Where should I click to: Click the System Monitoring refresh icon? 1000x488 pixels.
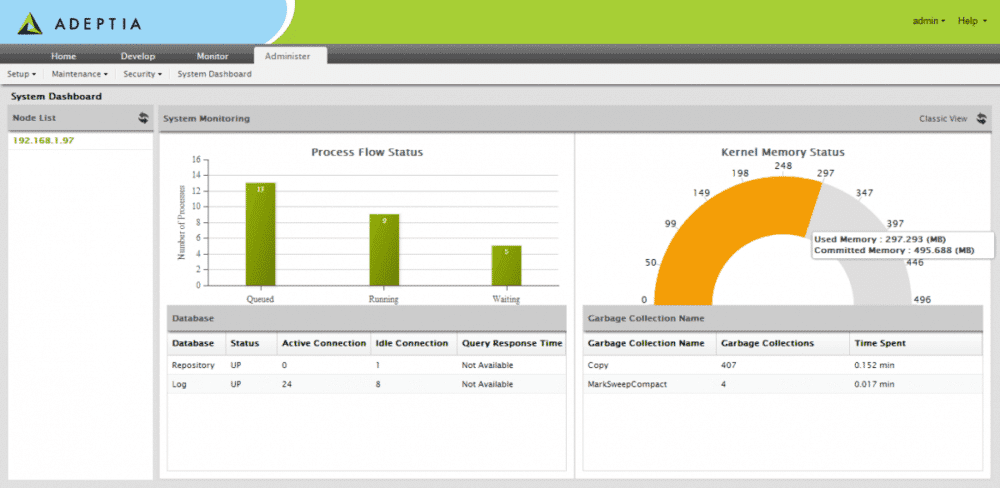click(x=980, y=118)
